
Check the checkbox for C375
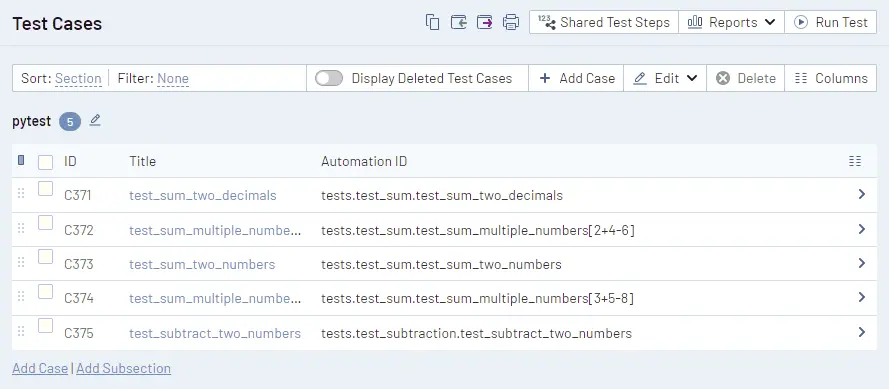45,325
